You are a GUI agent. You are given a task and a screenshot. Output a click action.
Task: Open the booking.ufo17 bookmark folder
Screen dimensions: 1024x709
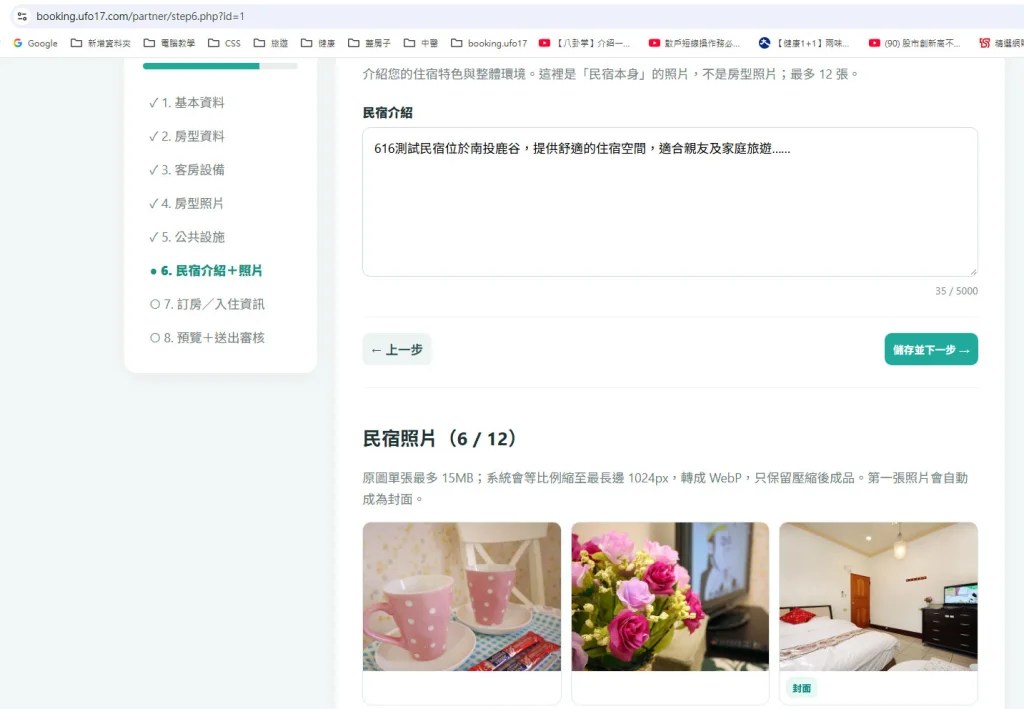(x=489, y=43)
